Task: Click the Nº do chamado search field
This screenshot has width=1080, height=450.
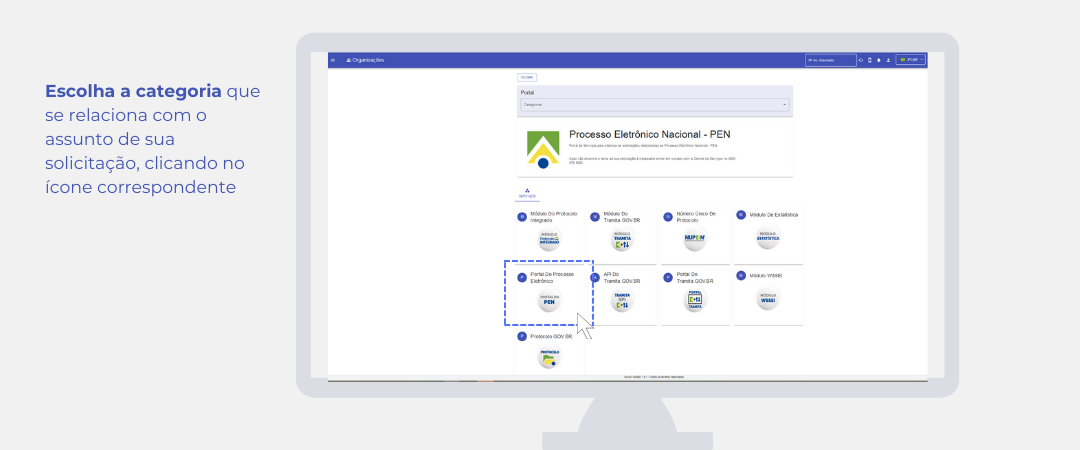Action: click(x=831, y=60)
